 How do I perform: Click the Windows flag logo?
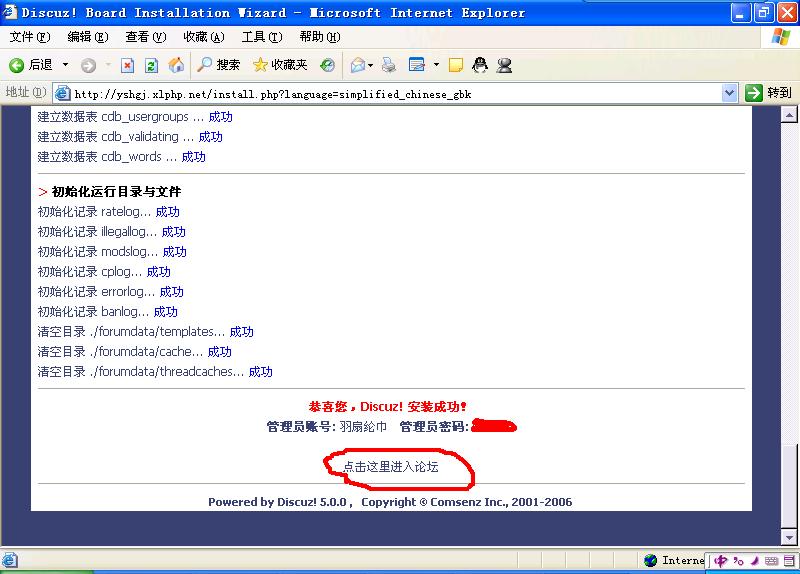coord(781,37)
